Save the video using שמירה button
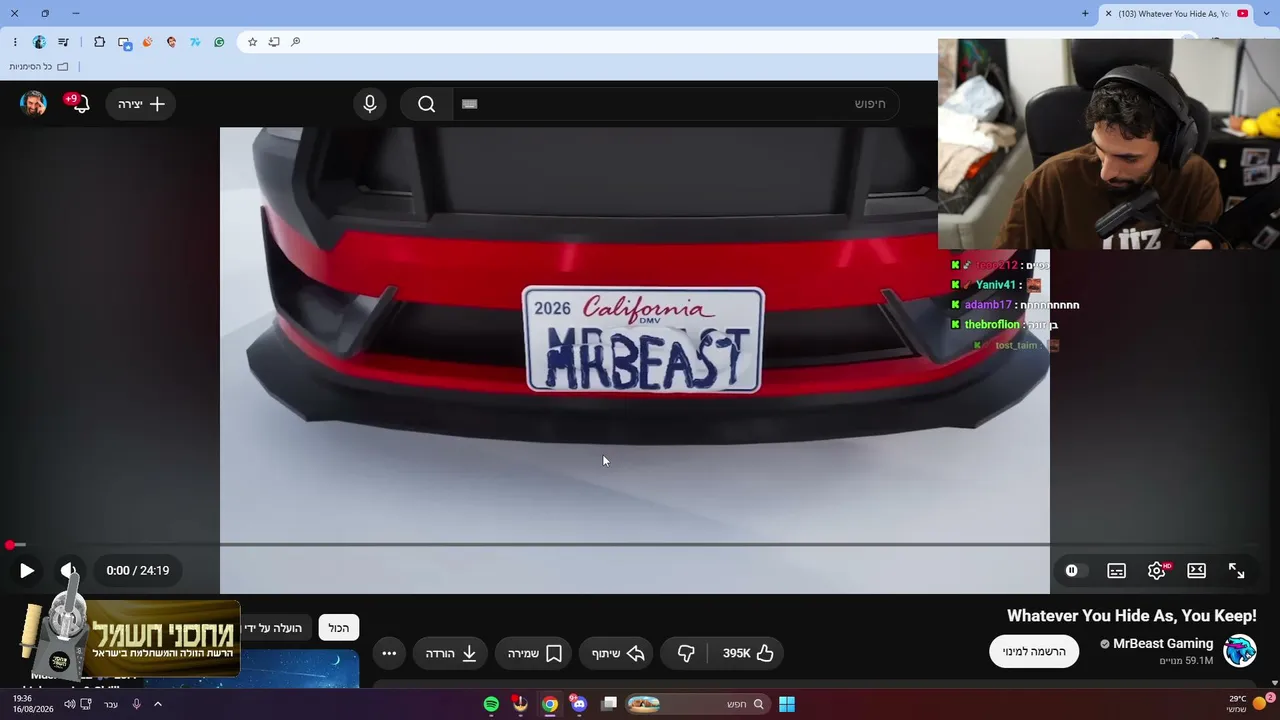The height and width of the screenshot is (720, 1280). point(534,653)
